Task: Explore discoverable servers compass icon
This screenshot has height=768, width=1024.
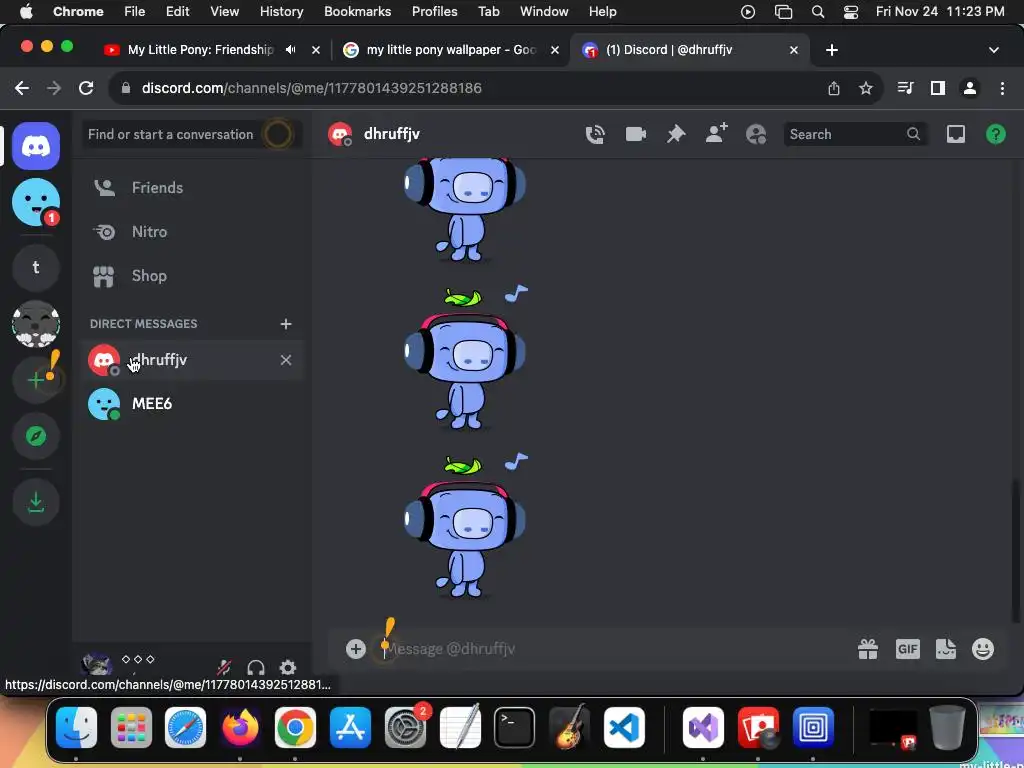Action: [36, 436]
